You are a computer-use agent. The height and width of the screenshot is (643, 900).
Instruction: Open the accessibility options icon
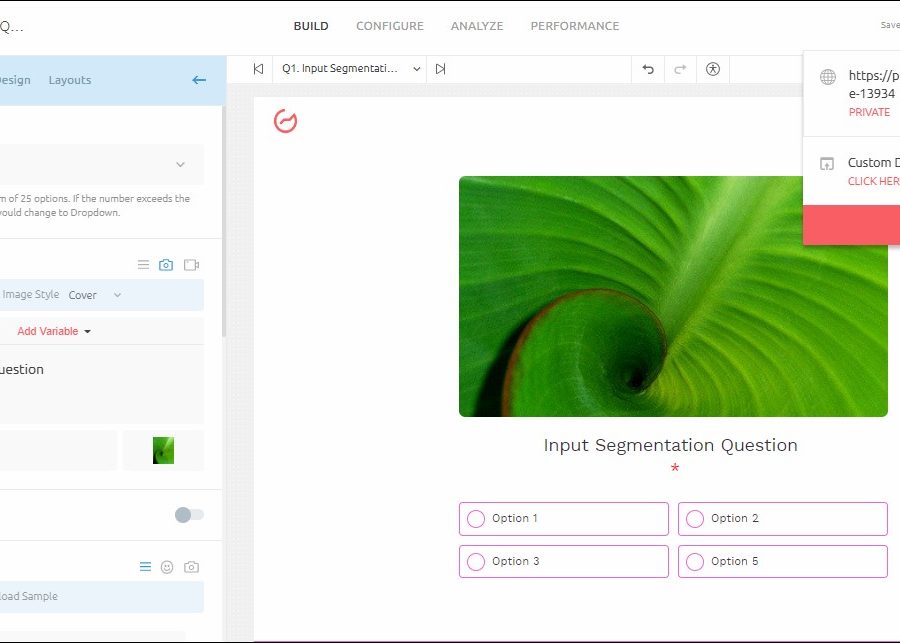pos(712,69)
